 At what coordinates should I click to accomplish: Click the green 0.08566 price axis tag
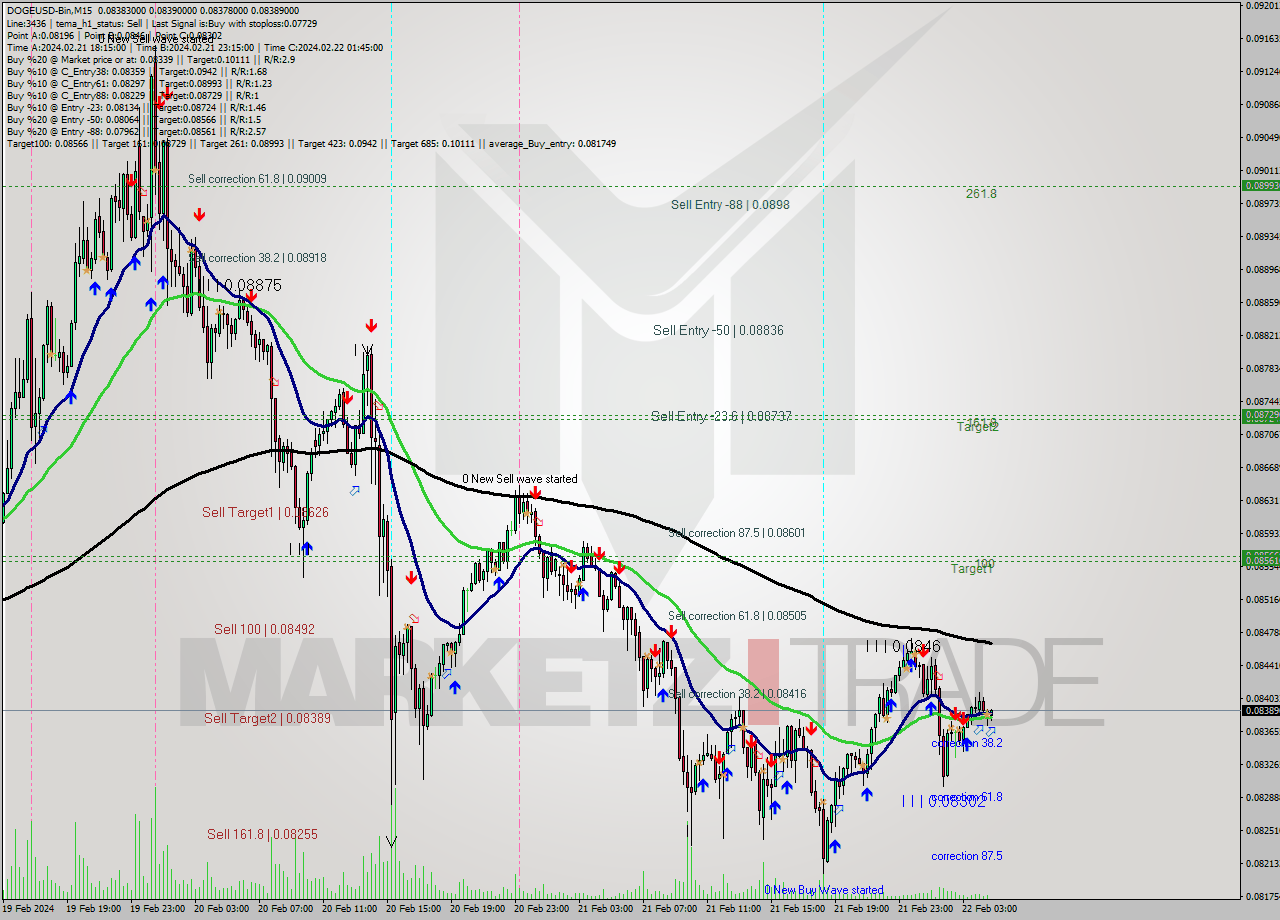(x=1259, y=556)
